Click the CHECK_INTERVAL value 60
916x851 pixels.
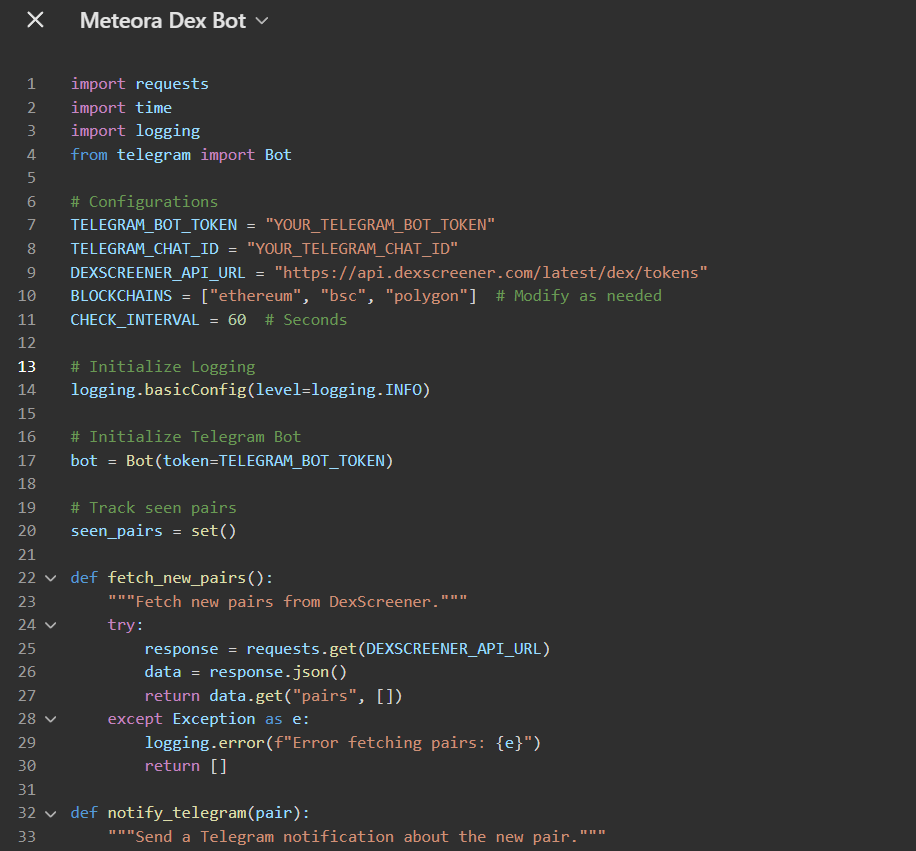pyautogui.click(x=237, y=319)
